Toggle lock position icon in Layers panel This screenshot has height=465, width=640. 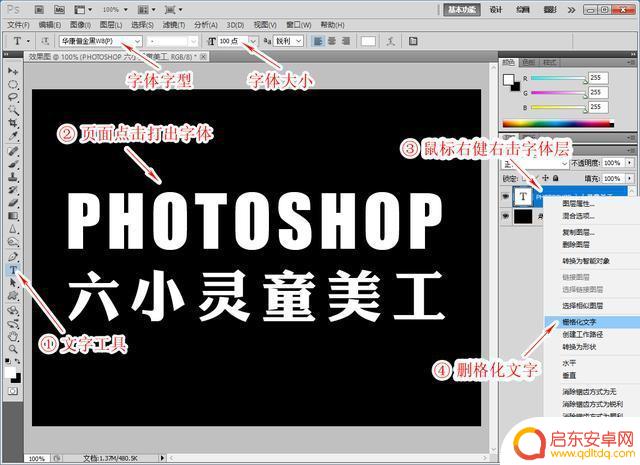coord(545,178)
